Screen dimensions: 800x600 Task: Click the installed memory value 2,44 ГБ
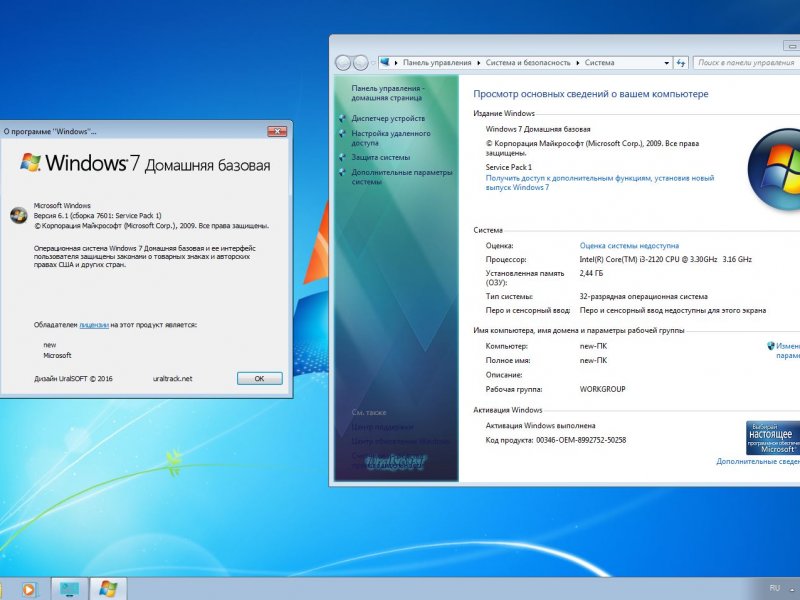(x=591, y=273)
